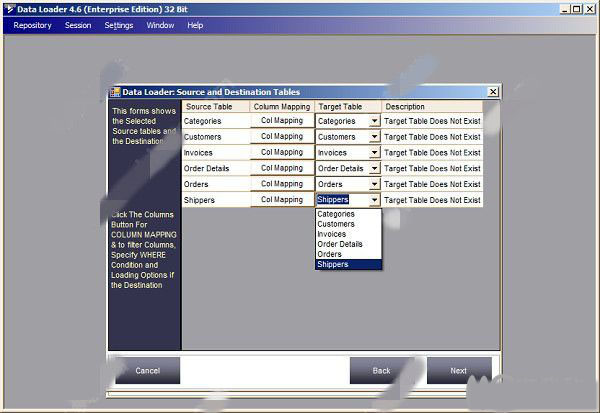
Task: Click Col Mapping button for Orders row
Action: (282, 184)
